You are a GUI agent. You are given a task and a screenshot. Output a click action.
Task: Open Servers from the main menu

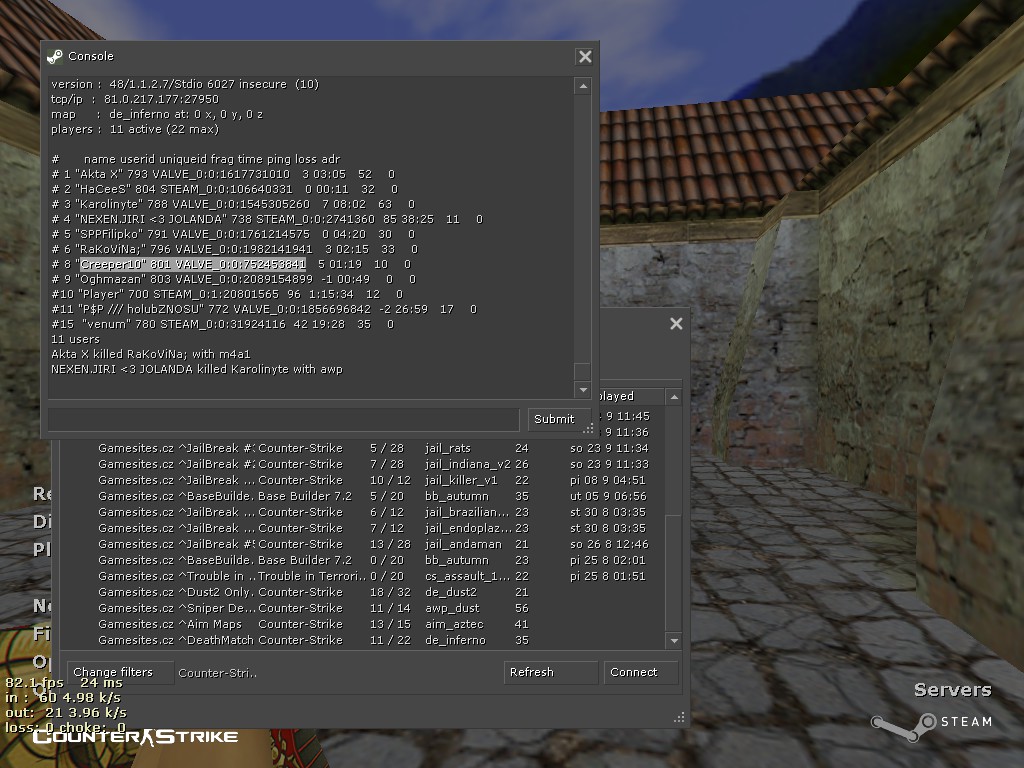(x=952, y=690)
